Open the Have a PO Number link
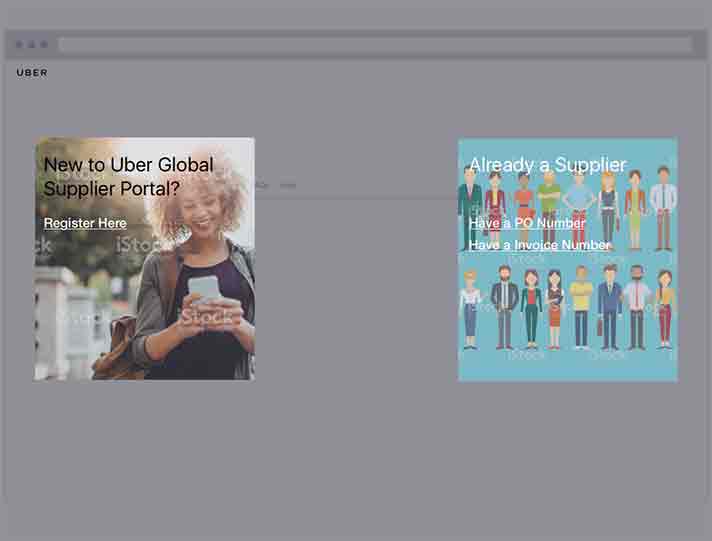Viewport: 712px width, 541px height. 527,223
